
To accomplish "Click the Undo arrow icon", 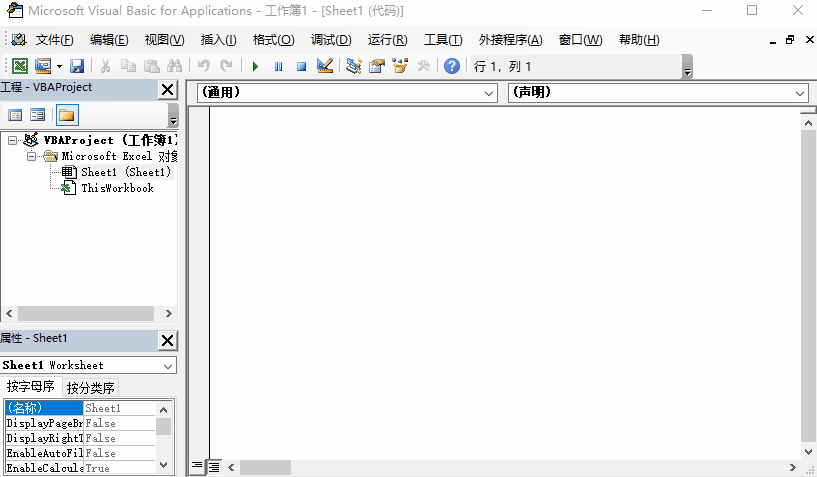I will click(x=204, y=66).
